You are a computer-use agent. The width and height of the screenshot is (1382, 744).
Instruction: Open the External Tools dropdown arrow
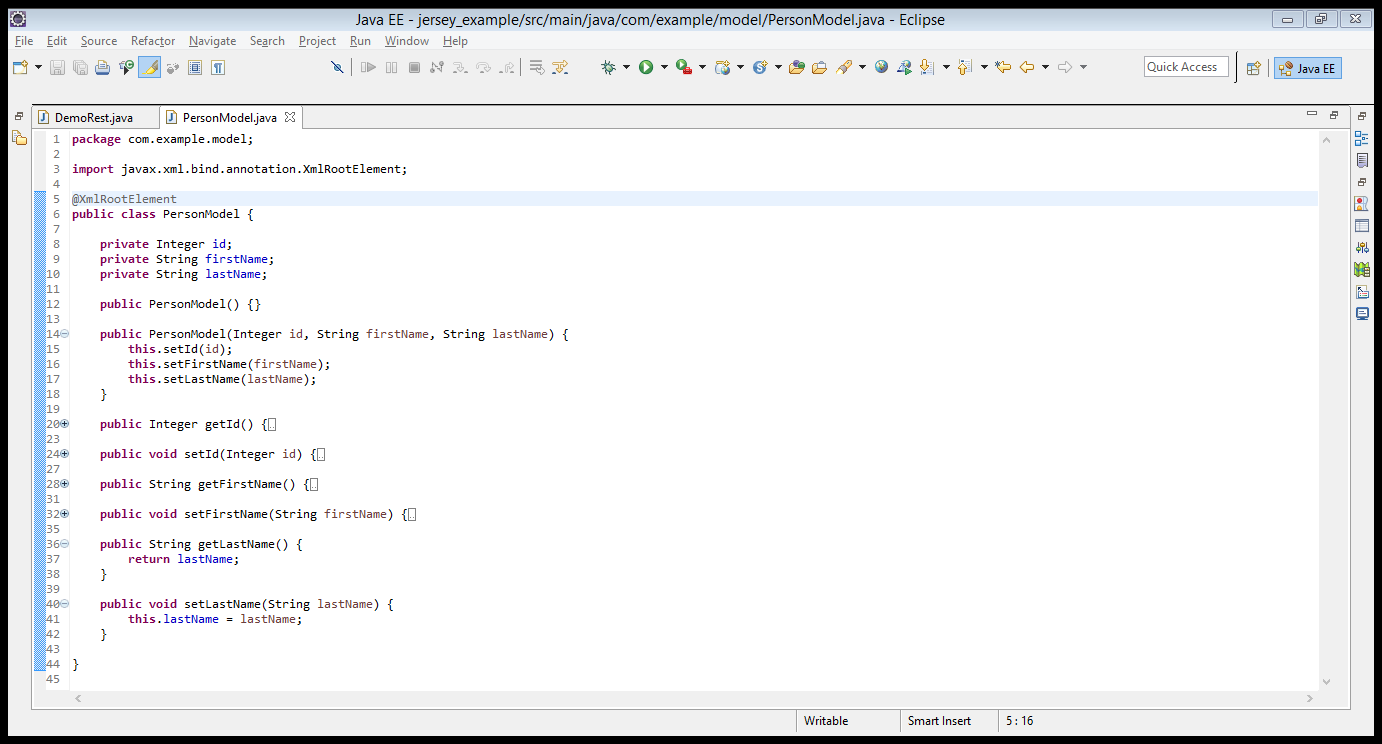[702, 67]
